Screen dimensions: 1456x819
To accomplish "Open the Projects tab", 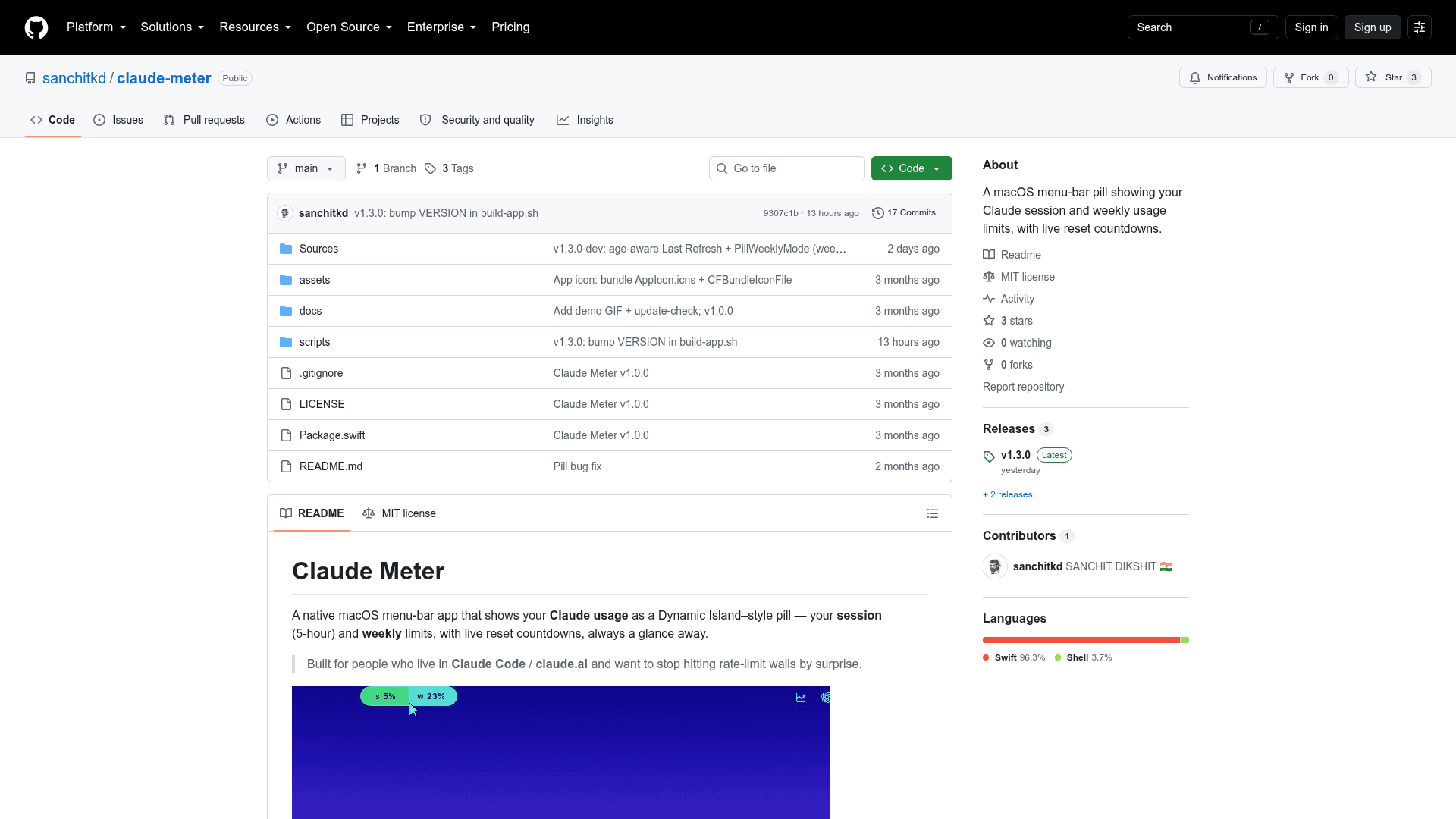I will tap(370, 120).
